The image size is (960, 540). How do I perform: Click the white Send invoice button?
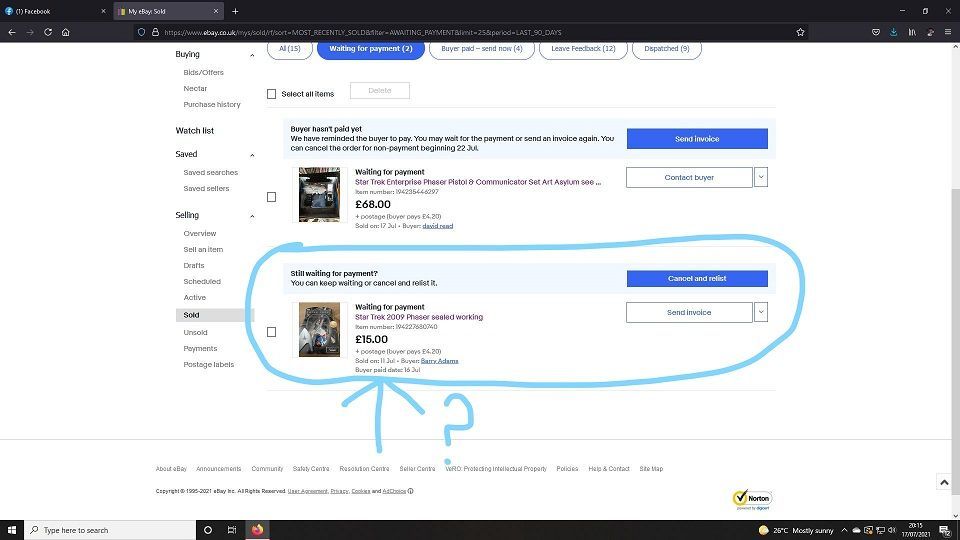point(689,312)
